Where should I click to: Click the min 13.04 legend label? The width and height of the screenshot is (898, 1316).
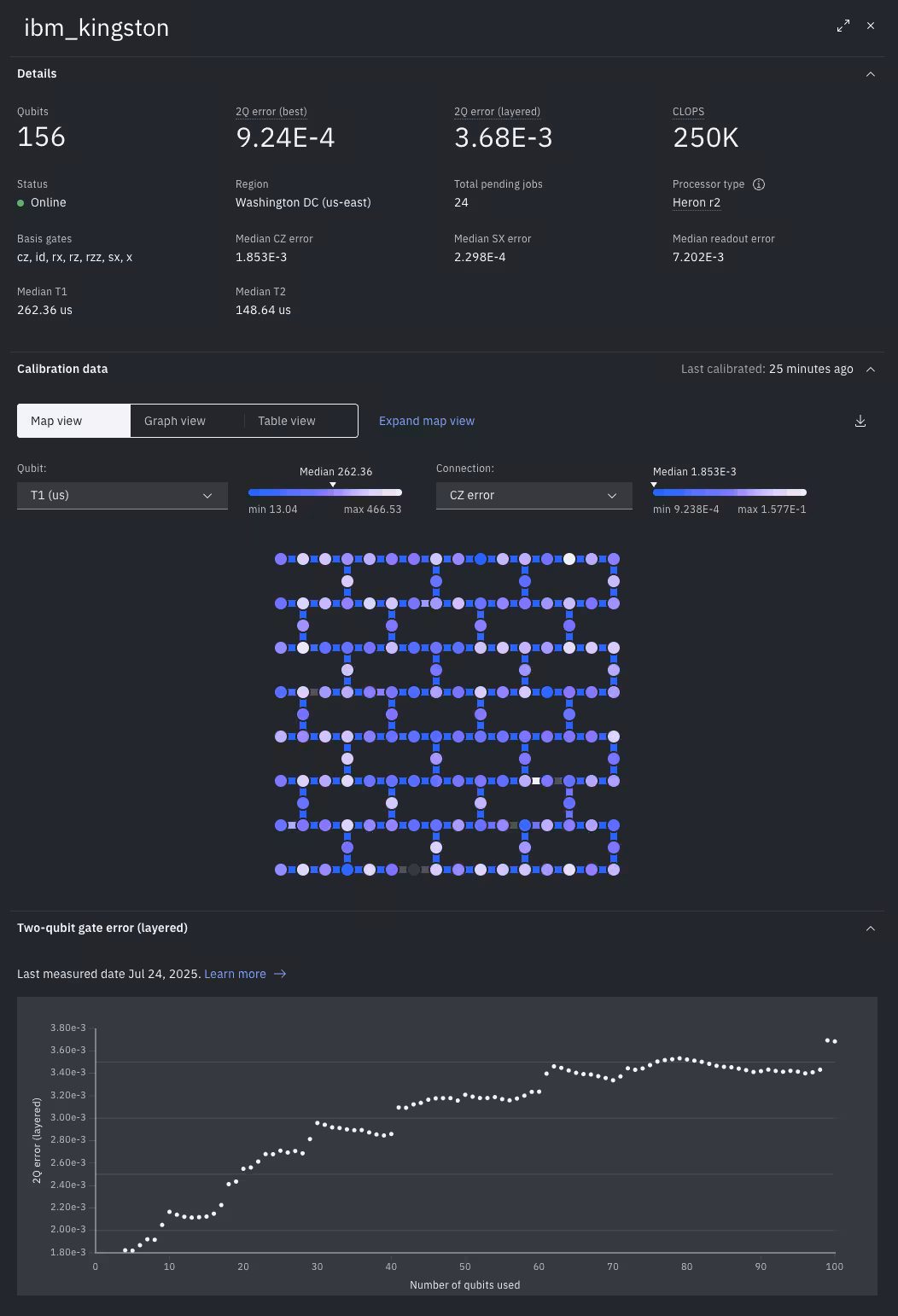(273, 510)
